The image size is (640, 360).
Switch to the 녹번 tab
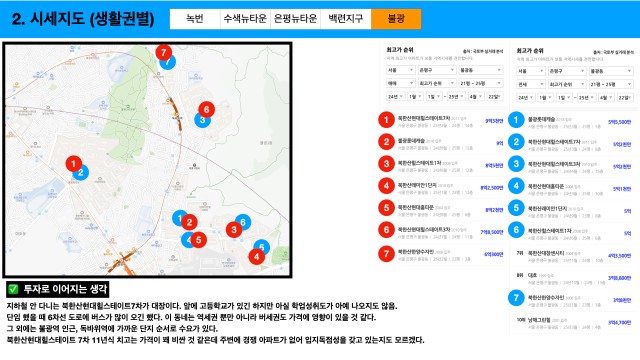(195, 19)
